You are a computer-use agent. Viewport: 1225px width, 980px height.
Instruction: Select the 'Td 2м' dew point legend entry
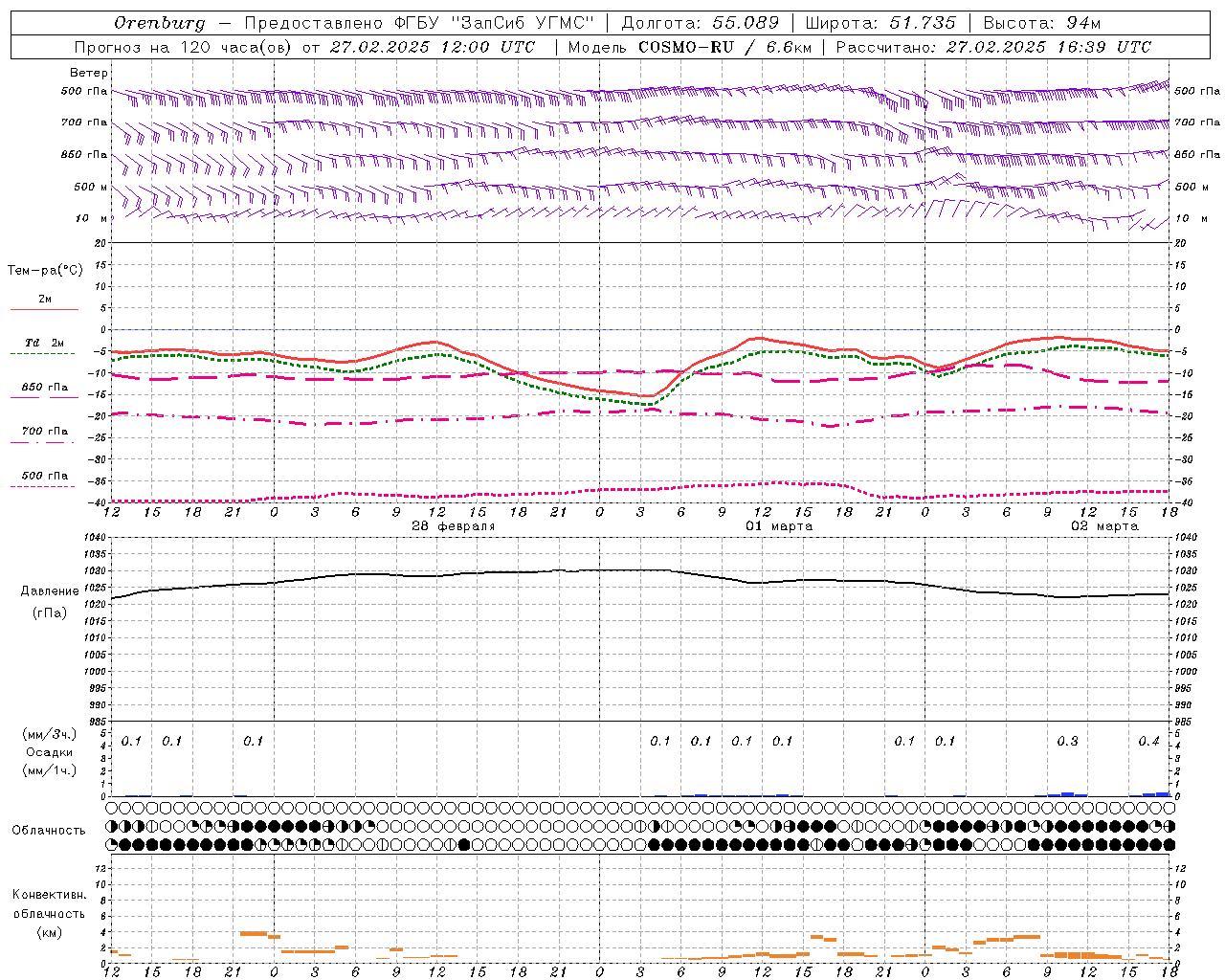point(44,343)
